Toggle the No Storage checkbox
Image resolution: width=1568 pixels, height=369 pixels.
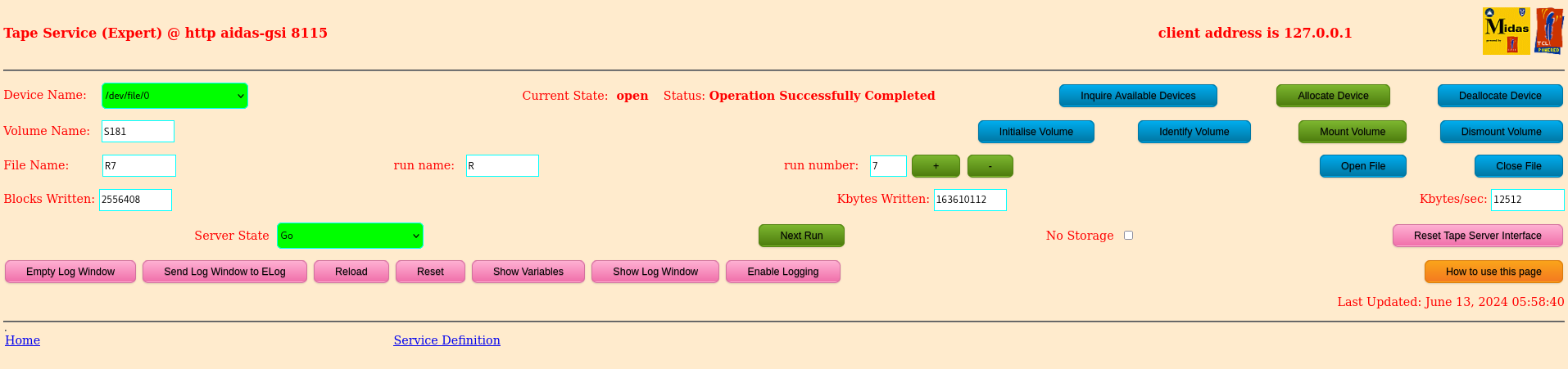[x=1128, y=235]
